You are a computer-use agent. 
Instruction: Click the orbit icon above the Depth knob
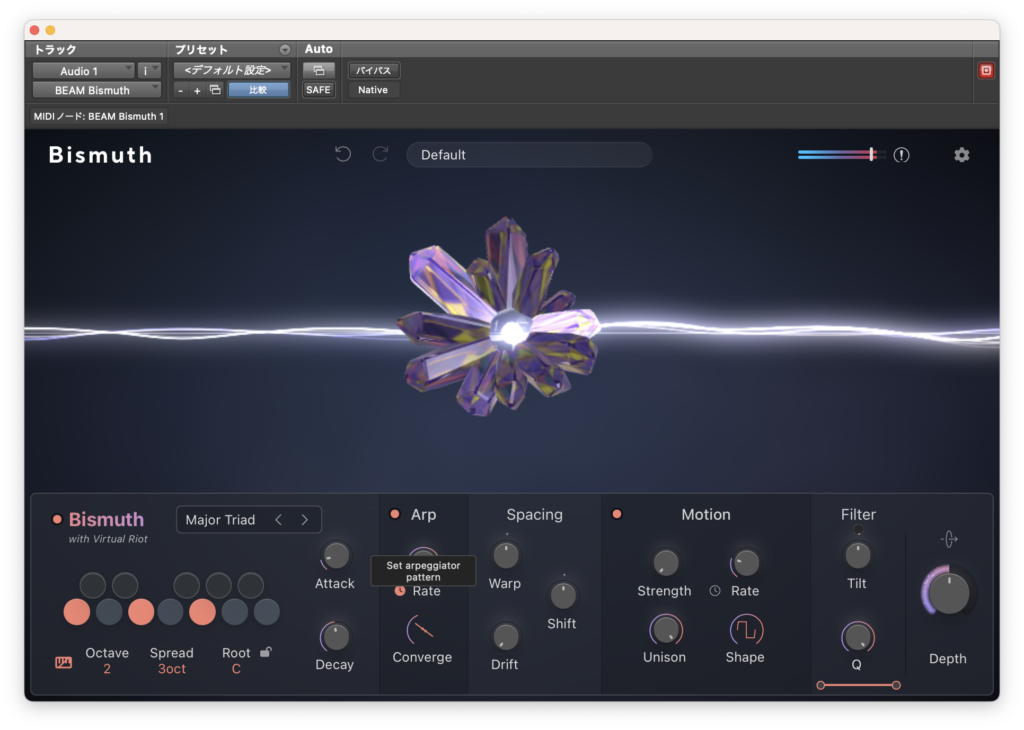click(949, 539)
